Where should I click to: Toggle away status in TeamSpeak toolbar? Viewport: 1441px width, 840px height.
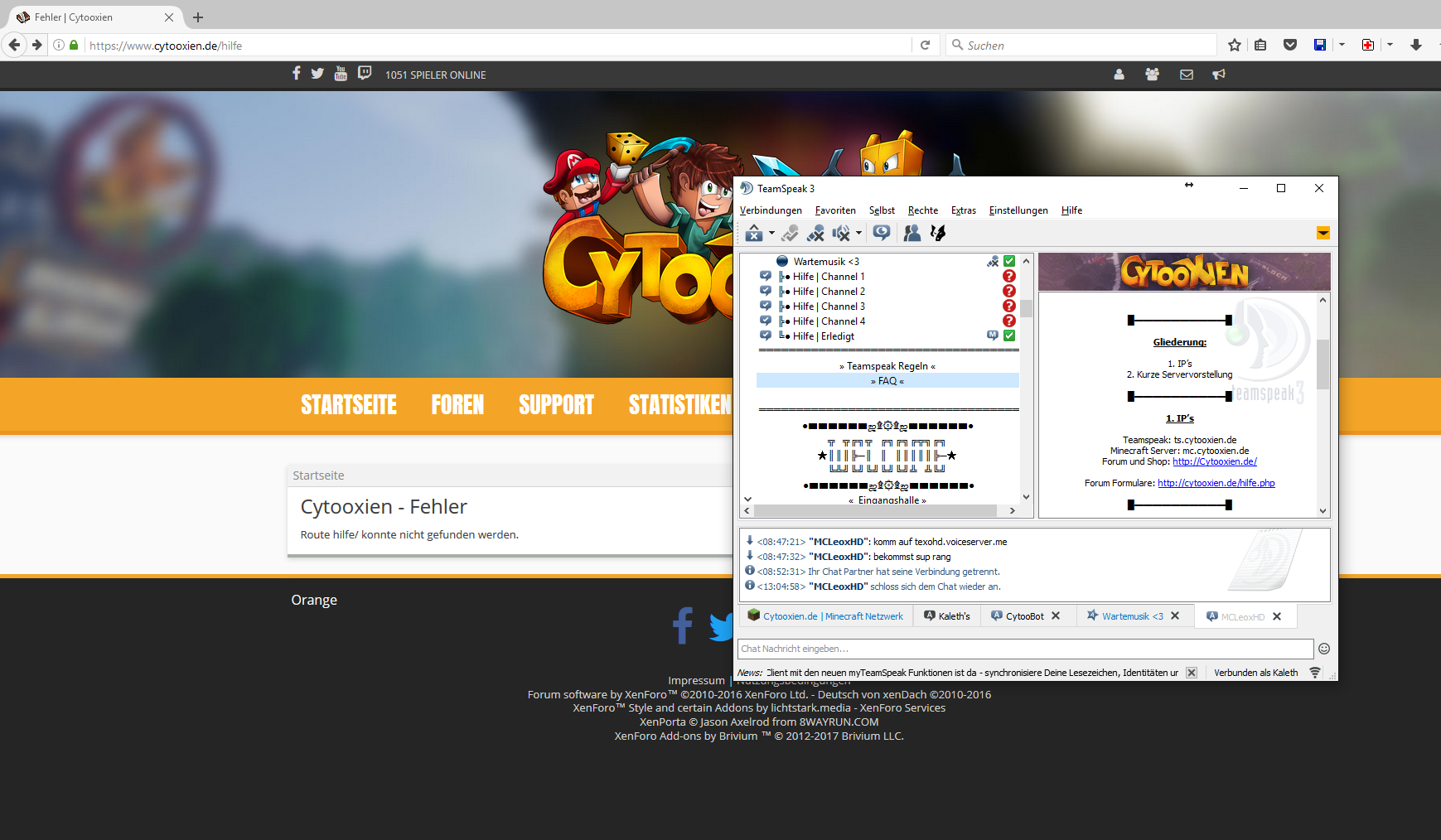[790, 233]
